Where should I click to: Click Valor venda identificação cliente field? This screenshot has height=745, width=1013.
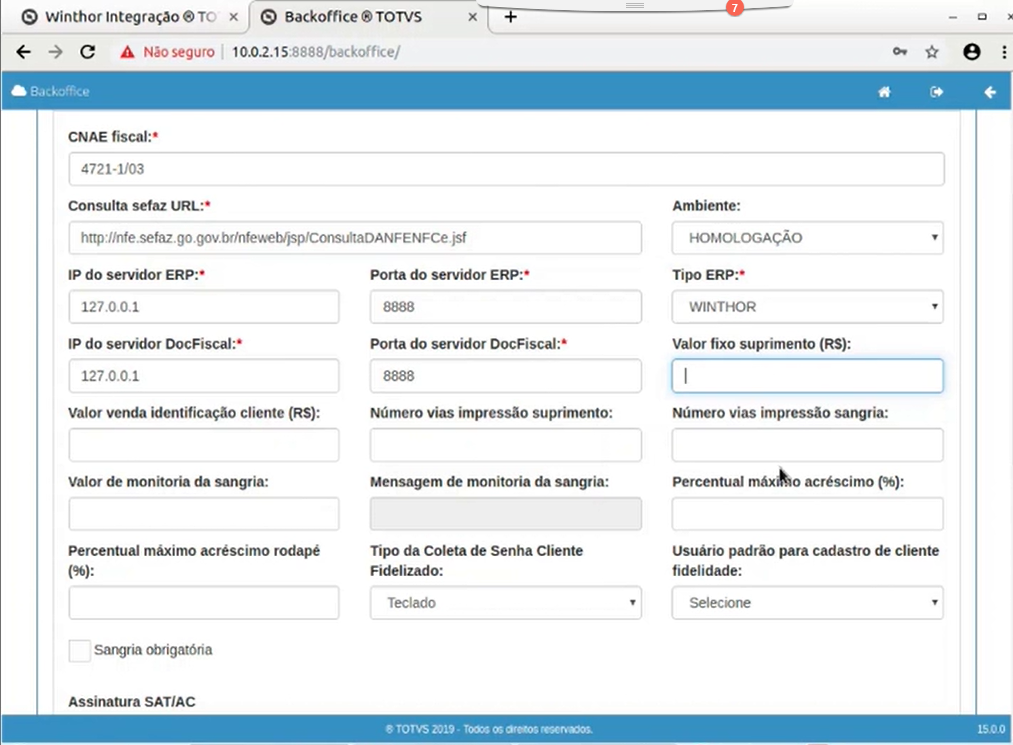click(204, 445)
